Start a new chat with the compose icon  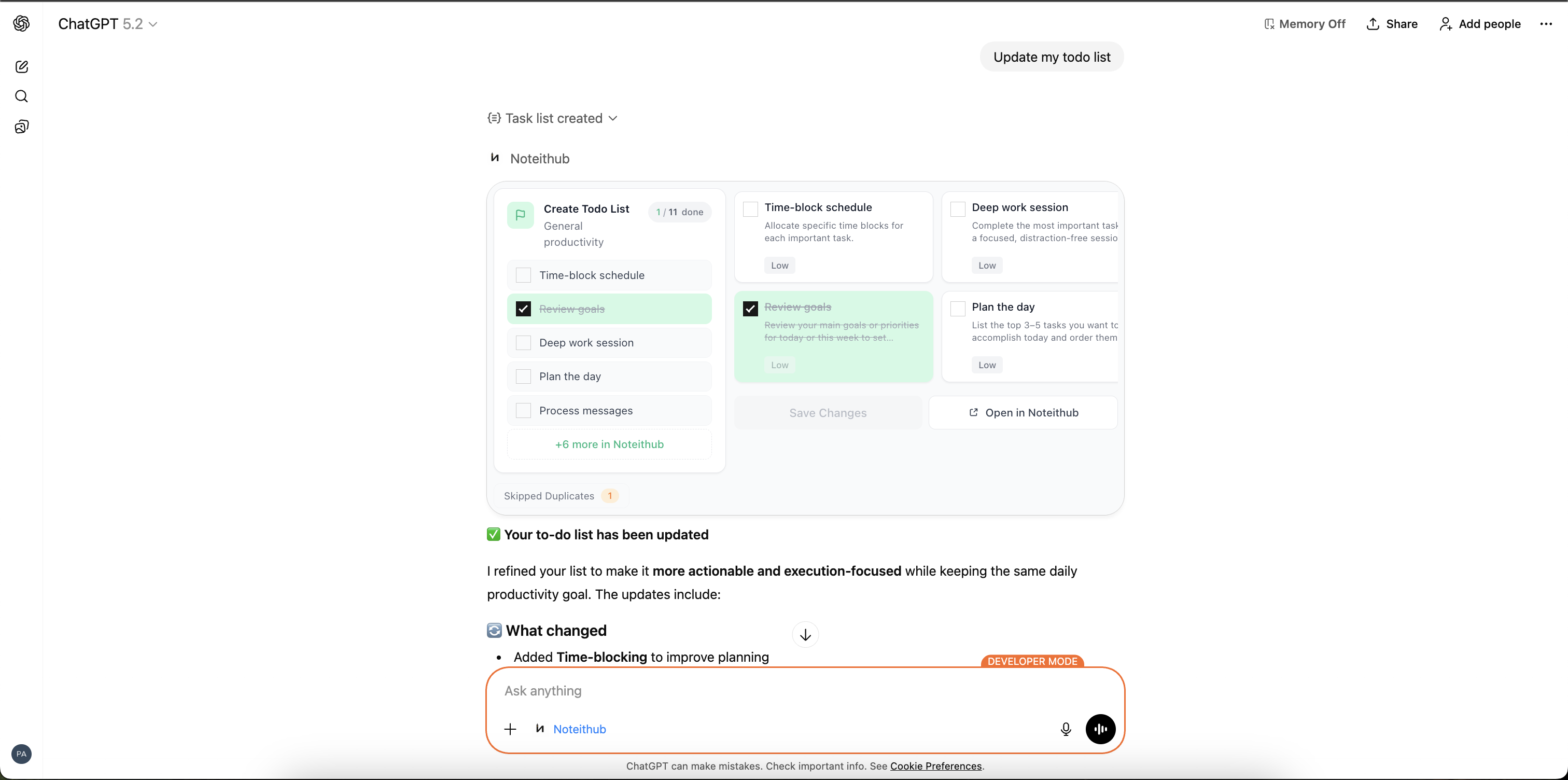click(21, 67)
